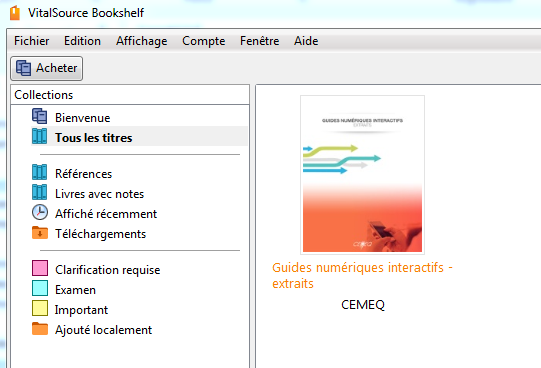Viewport: 541px width, 368px height.
Task: Select Clarification requise highlighter label
Action: tap(107, 270)
